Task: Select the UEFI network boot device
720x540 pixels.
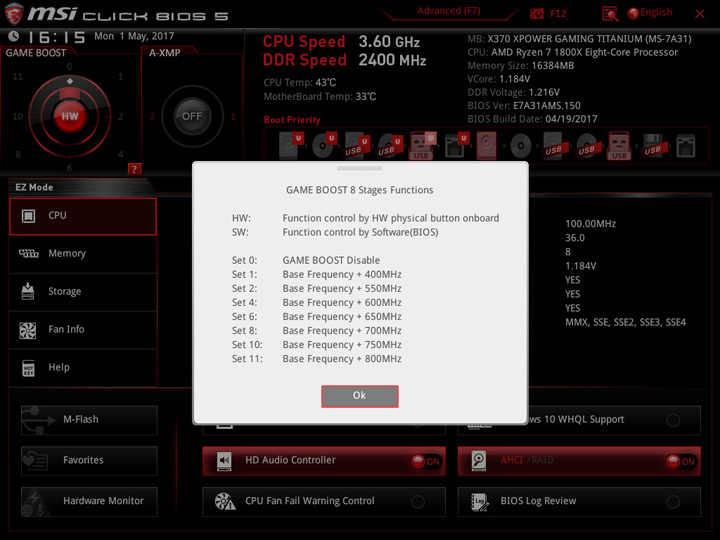Action: (x=456, y=146)
